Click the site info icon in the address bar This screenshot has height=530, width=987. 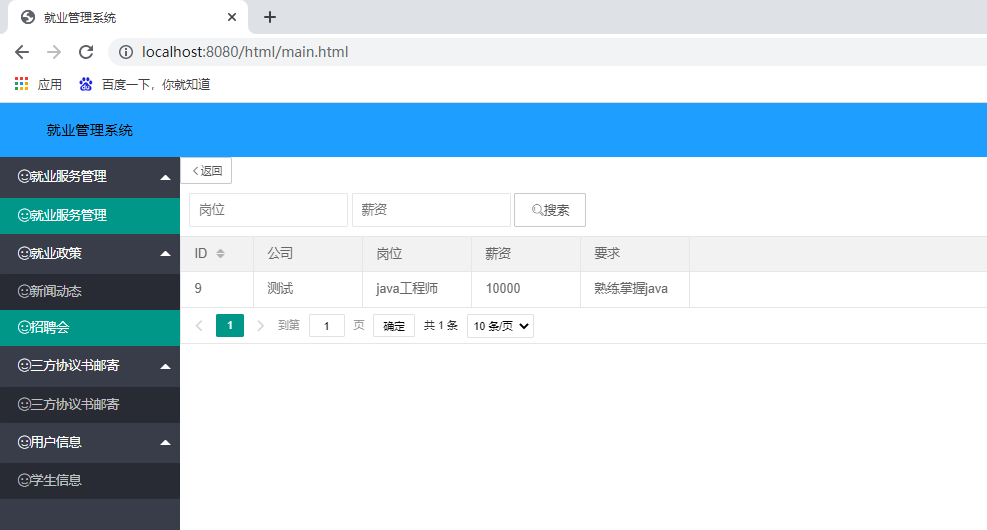click(126, 52)
